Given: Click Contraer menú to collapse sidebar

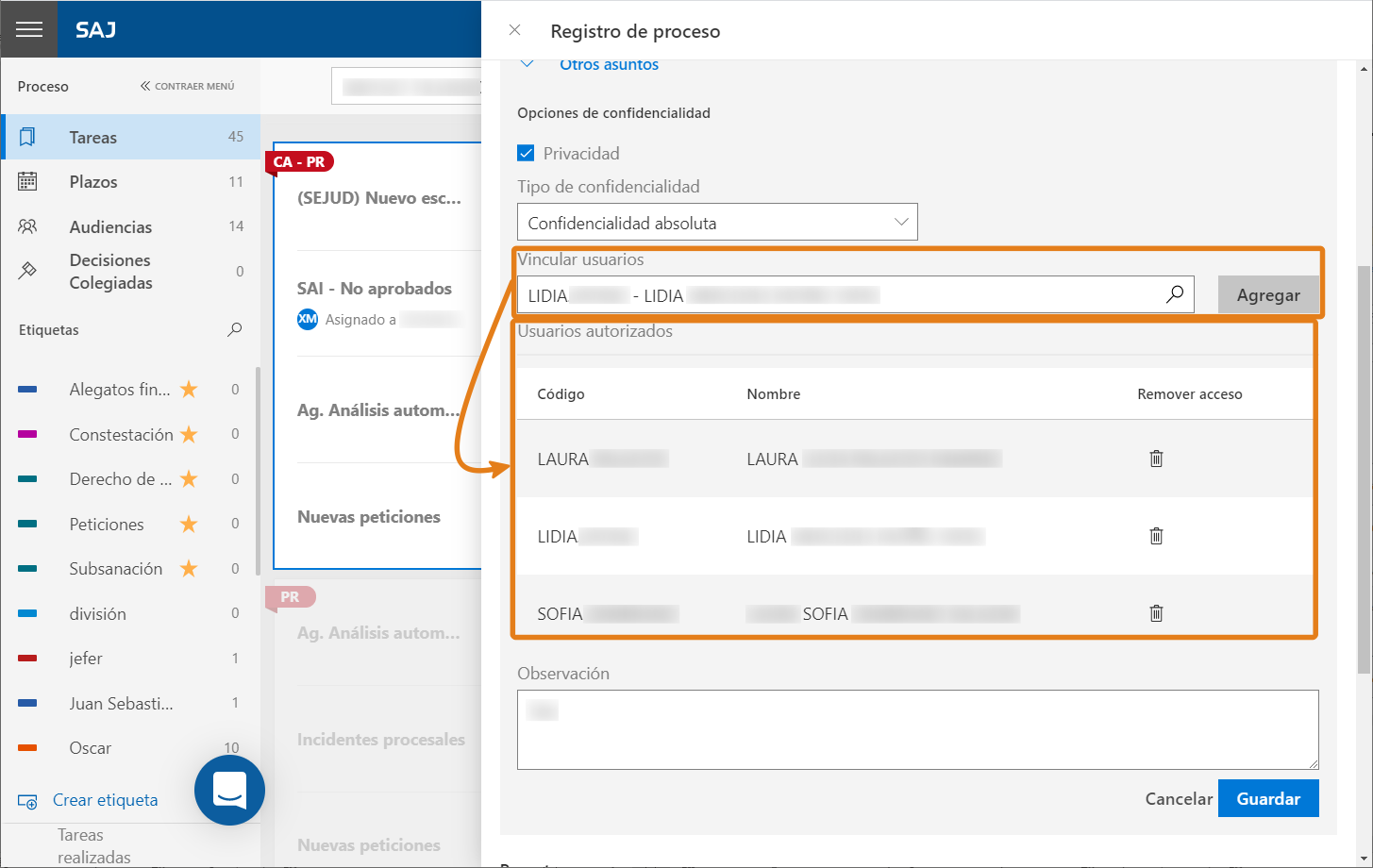Looking at the screenshot, I should tap(188, 86).
